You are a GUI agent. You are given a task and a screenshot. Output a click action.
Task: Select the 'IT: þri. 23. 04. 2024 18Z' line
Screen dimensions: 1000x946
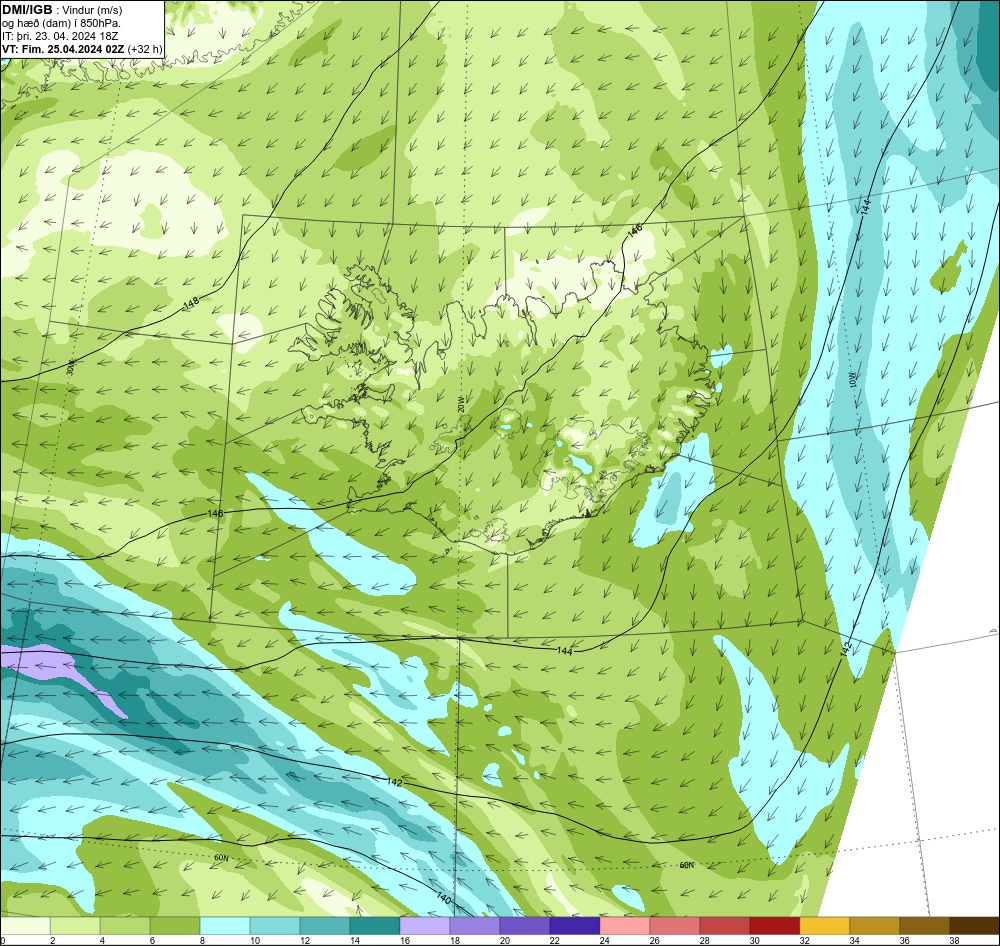(60, 36)
